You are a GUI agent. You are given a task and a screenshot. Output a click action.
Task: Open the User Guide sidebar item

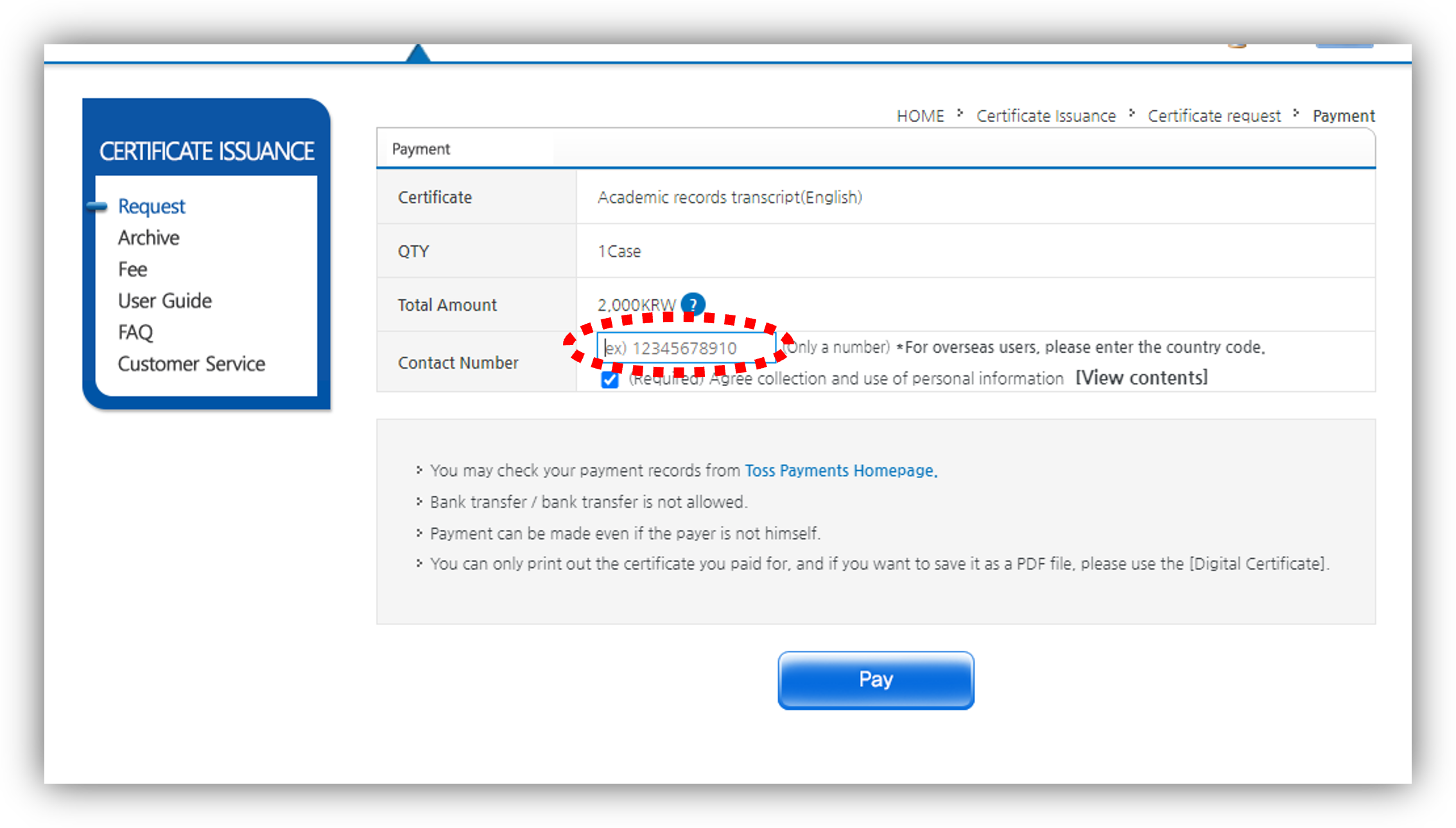click(164, 301)
